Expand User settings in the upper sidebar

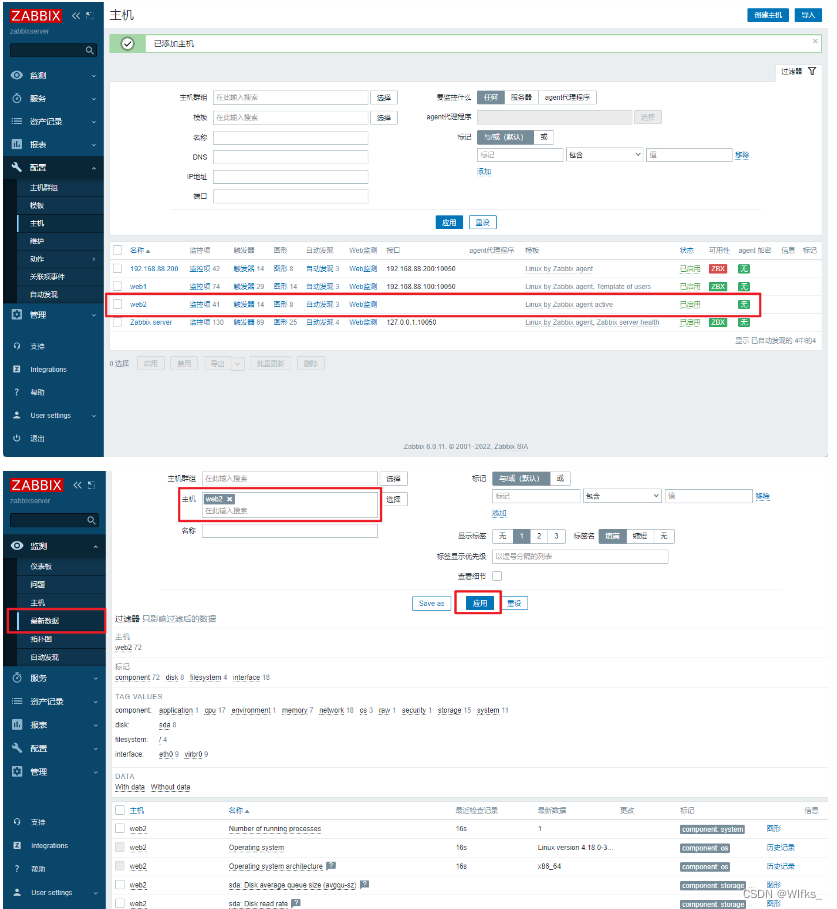click(x=54, y=416)
